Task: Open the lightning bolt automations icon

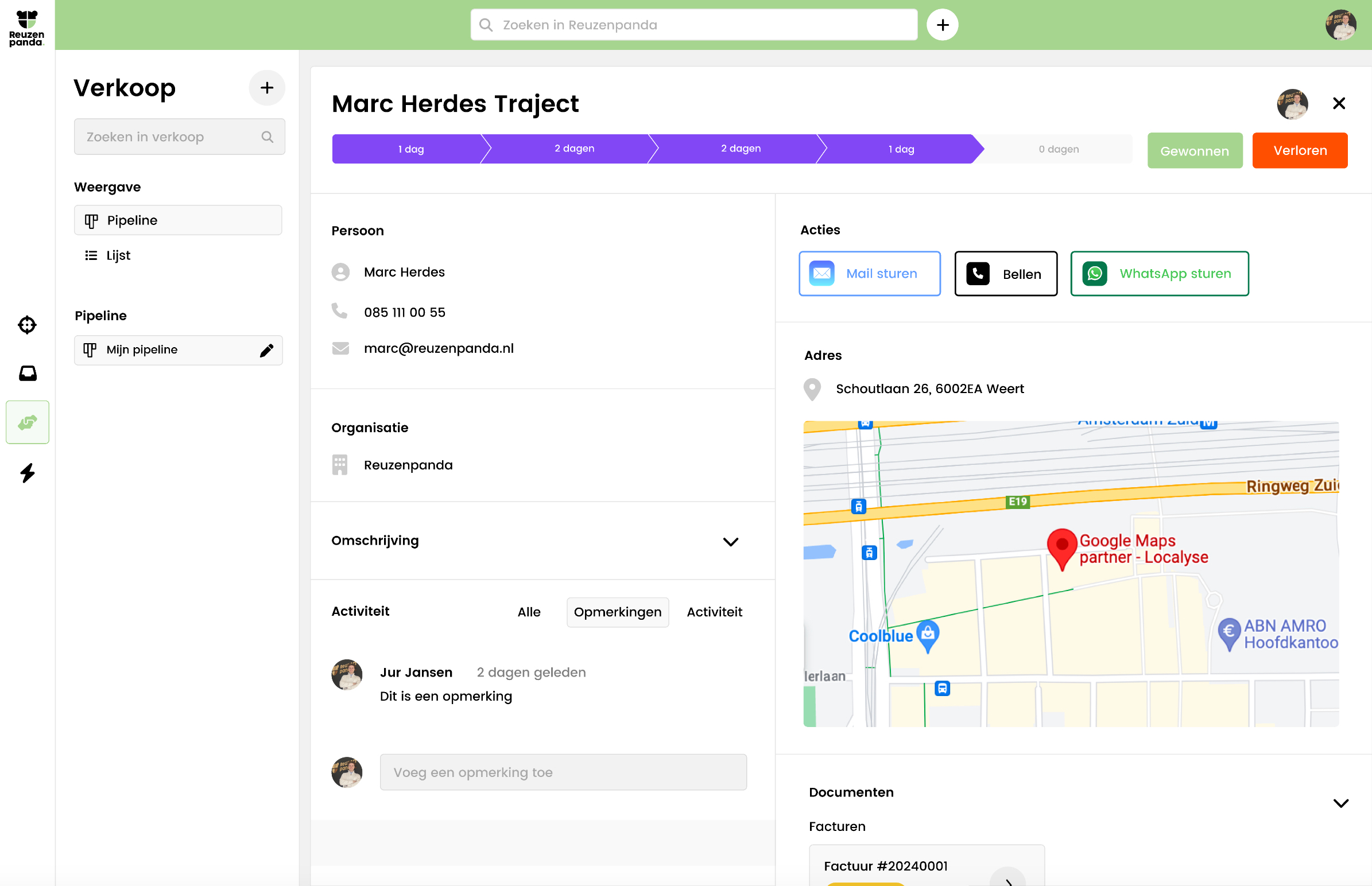Action: coord(27,473)
